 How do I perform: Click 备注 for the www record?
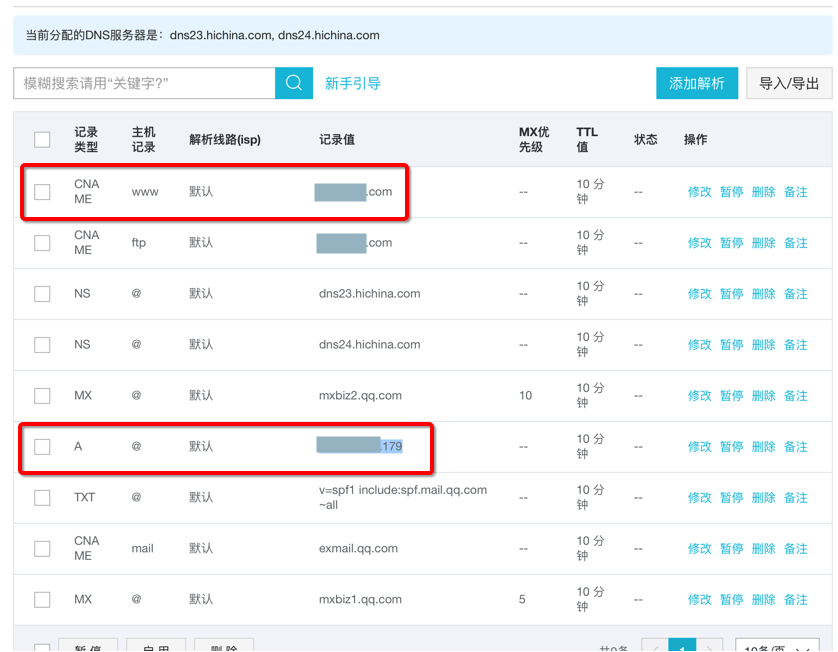tap(795, 192)
